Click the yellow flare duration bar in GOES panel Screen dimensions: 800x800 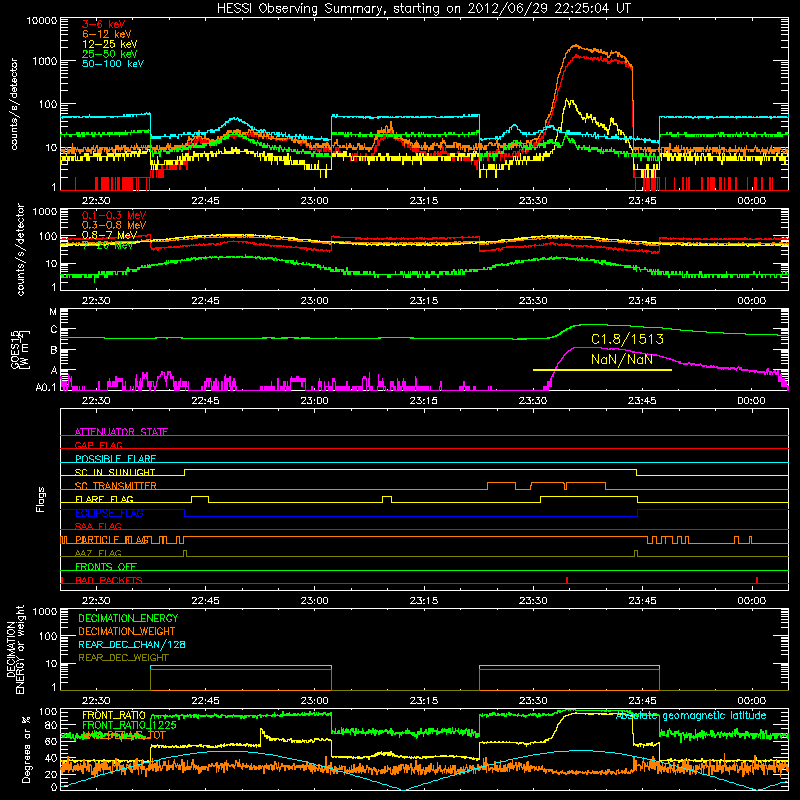click(602, 370)
